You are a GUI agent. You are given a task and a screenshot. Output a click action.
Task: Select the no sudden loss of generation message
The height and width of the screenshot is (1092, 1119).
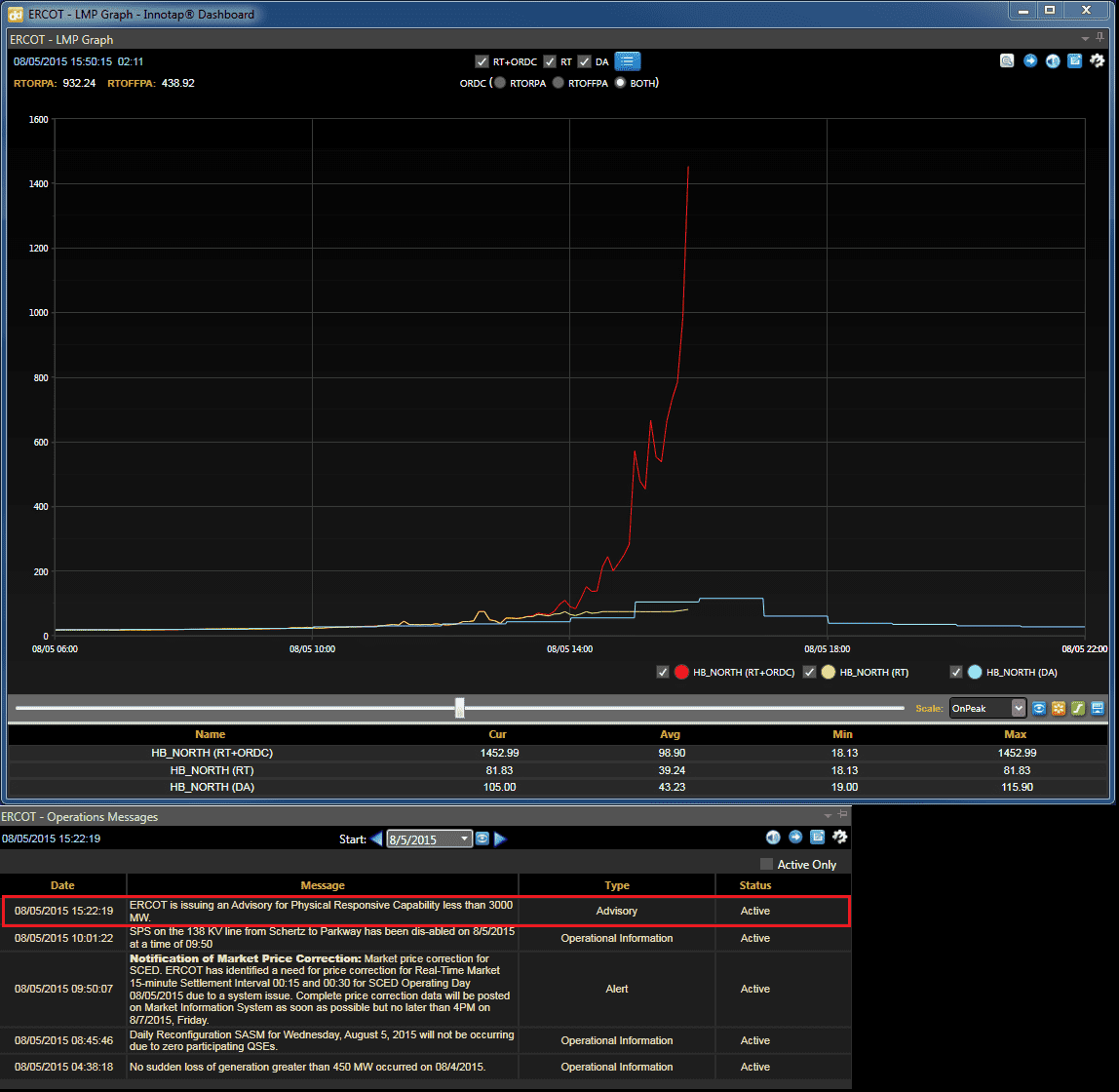425,1067
